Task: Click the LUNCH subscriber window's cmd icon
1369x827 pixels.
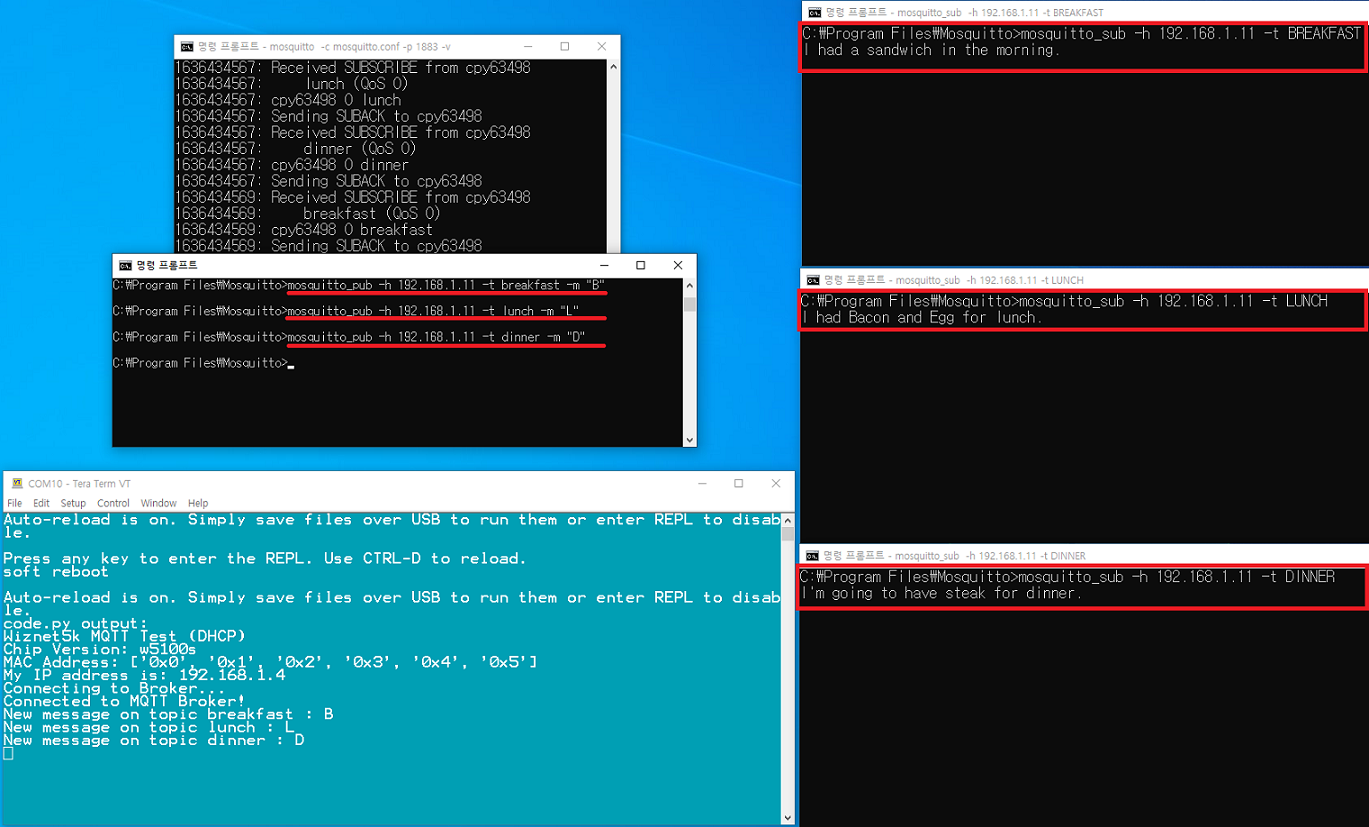Action: tap(814, 280)
